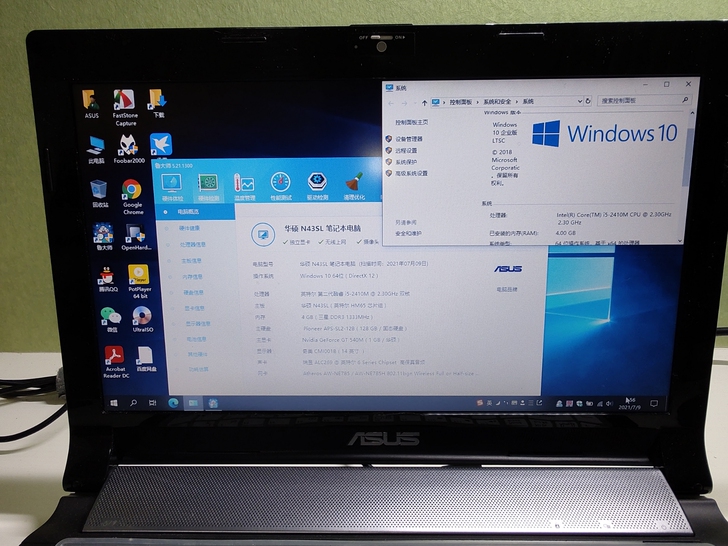Open 此电脑 desktop icon
The image size is (728, 546).
pos(96,150)
